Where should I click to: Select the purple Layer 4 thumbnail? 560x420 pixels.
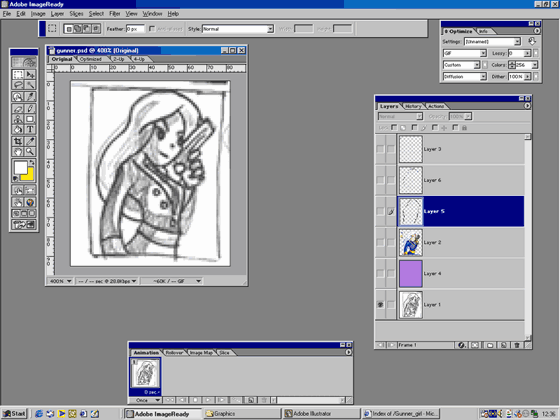point(411,274)
